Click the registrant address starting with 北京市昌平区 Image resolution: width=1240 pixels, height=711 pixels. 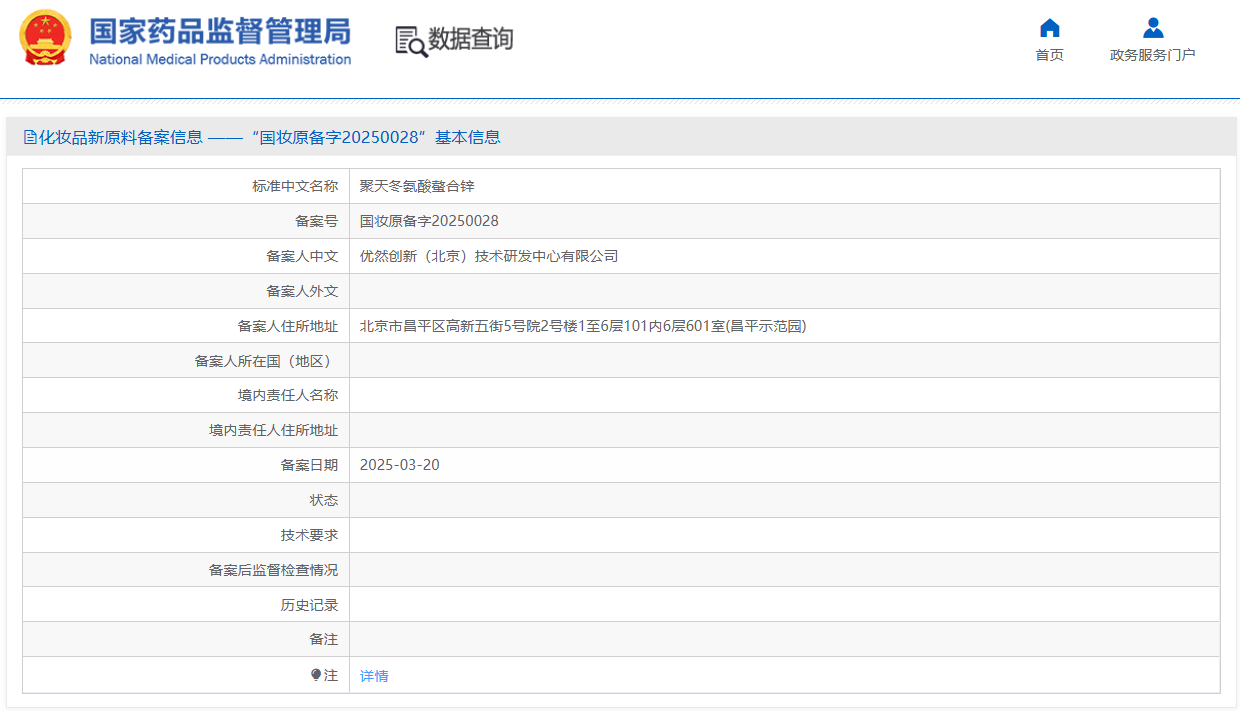583,326
